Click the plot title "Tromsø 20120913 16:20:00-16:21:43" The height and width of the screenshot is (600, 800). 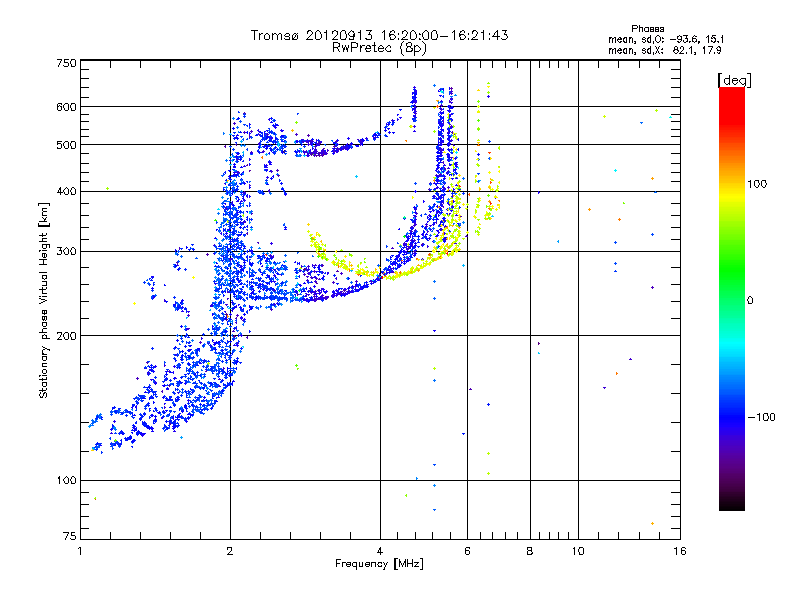379,35
